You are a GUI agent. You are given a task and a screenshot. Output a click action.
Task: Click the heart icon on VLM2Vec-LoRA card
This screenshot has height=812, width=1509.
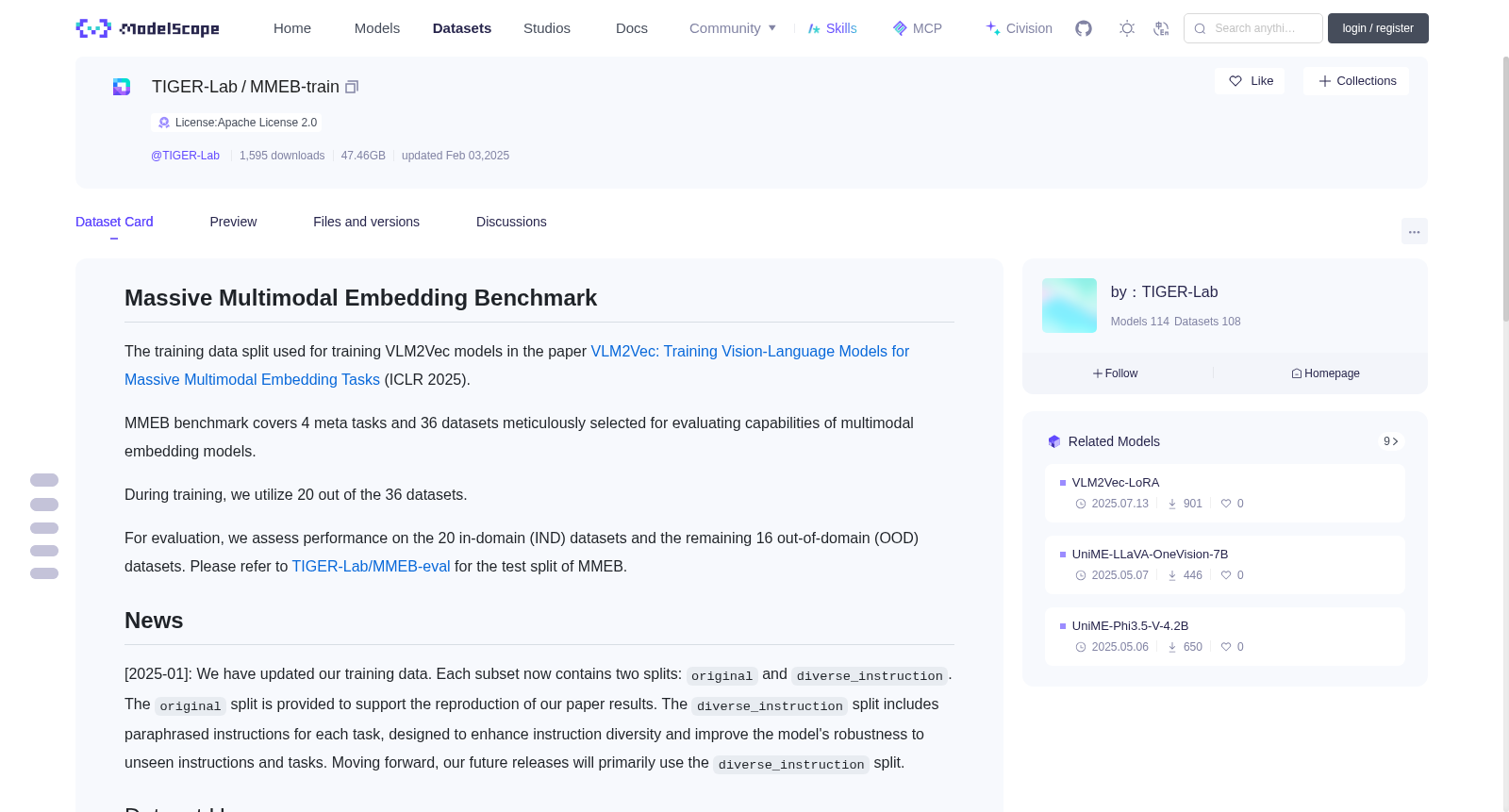pyautogui.click(x=1226, y=504)
